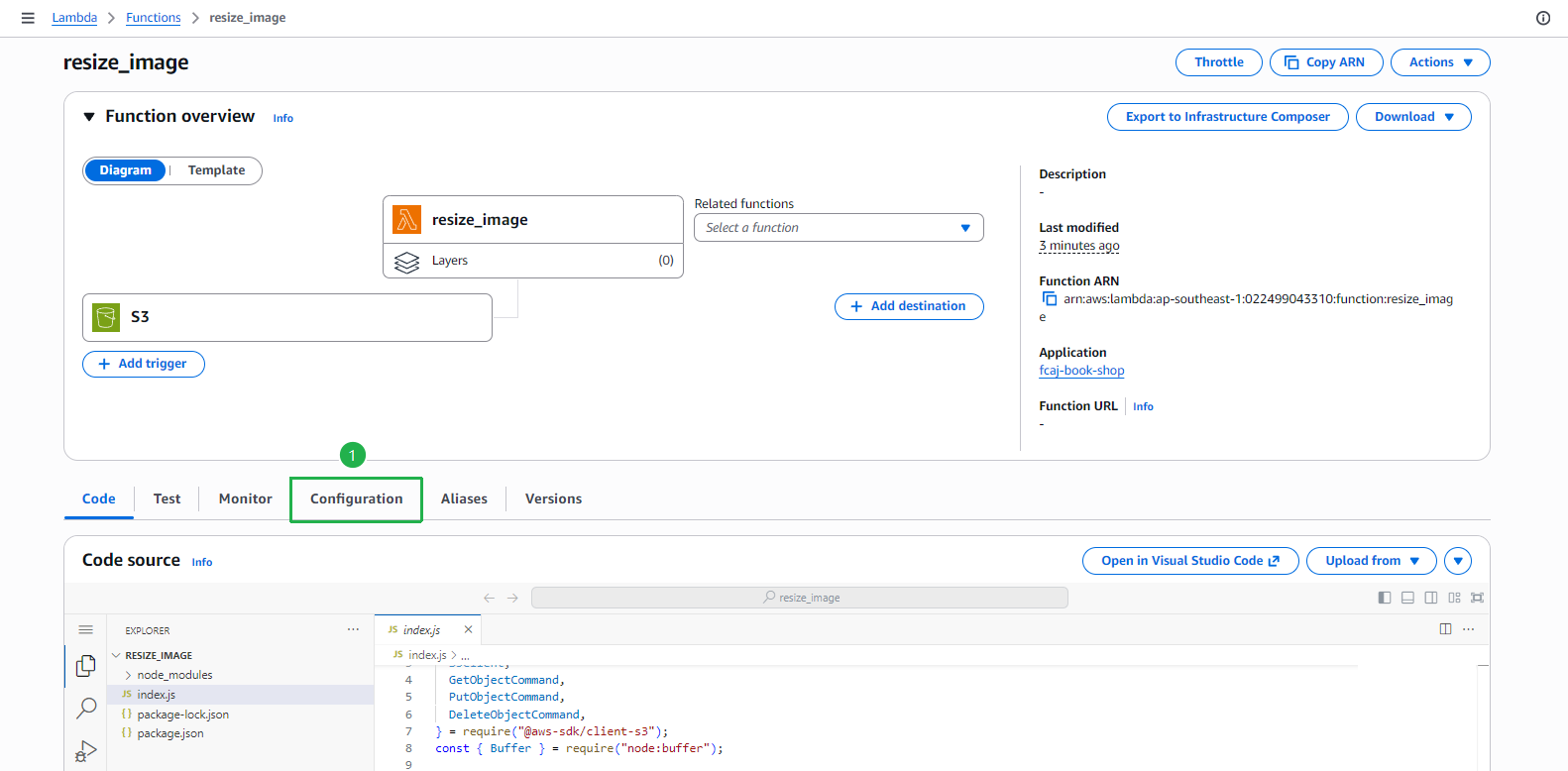Switch to the Code tab

tap(99, 498)
